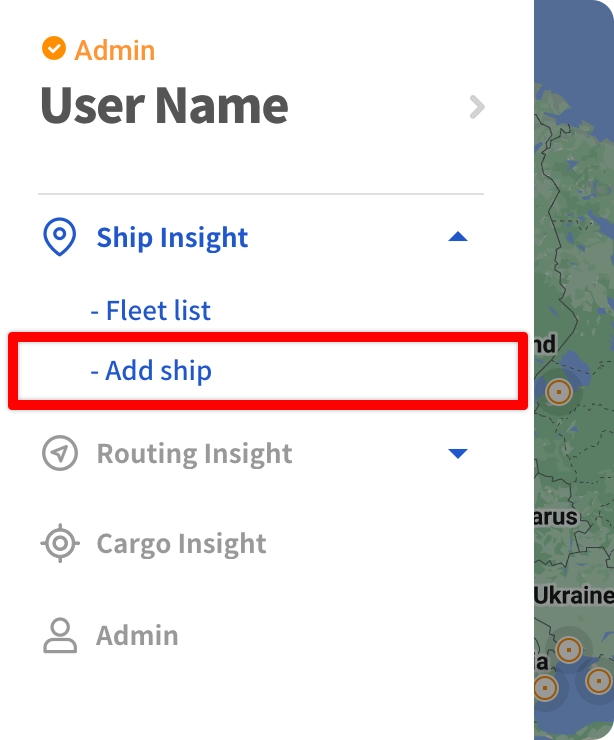Click the orange Admin role label
This screenshot has width=614, height=740.
point(115,49)
